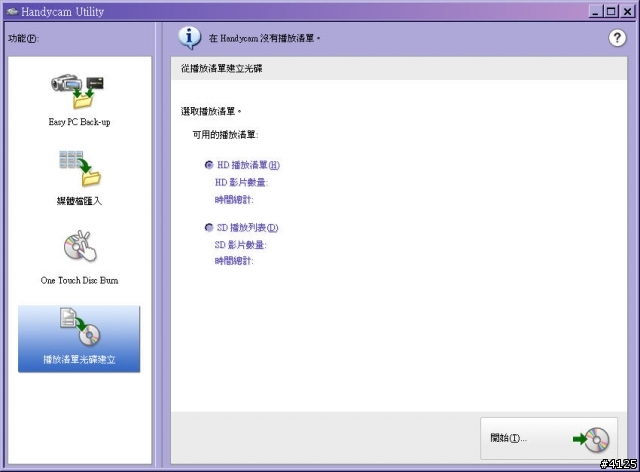This screenshot has height=472, width=640.
Task: Click the no-playlist message next to the info icon
Action: 264,38
